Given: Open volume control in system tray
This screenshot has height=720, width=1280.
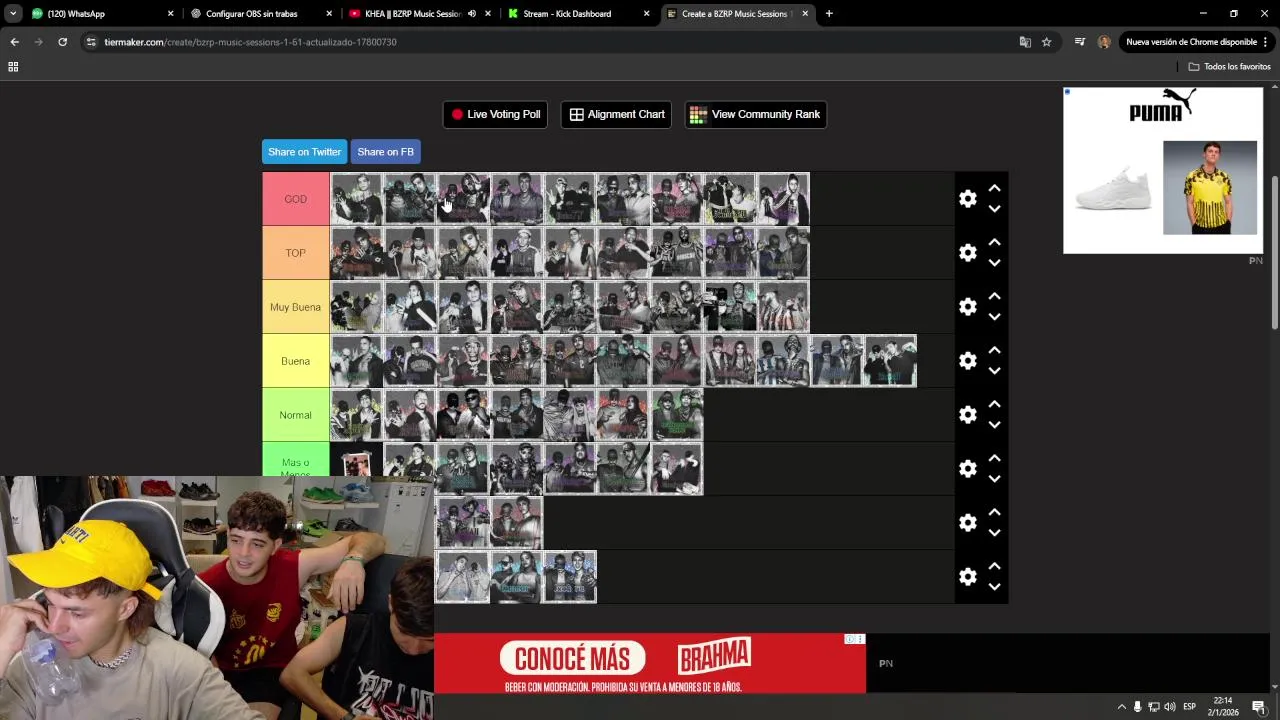Looking at the screenshot, I should coord(1170,707).
